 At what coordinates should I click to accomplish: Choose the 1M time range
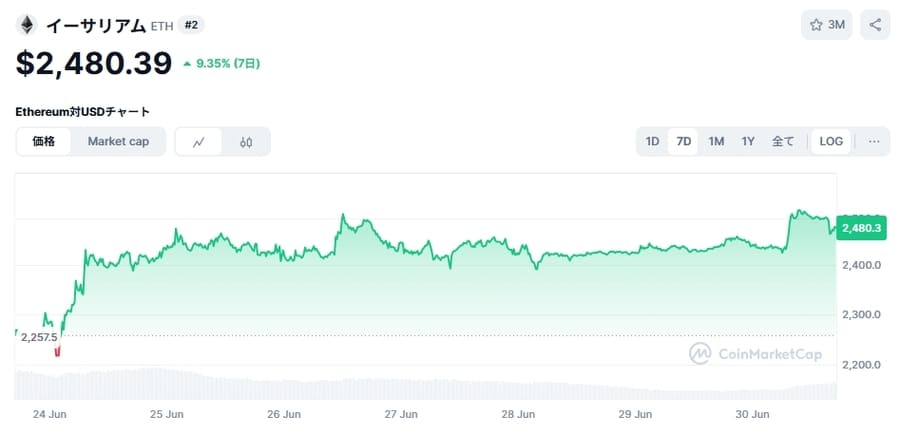[x=716, y=141]
